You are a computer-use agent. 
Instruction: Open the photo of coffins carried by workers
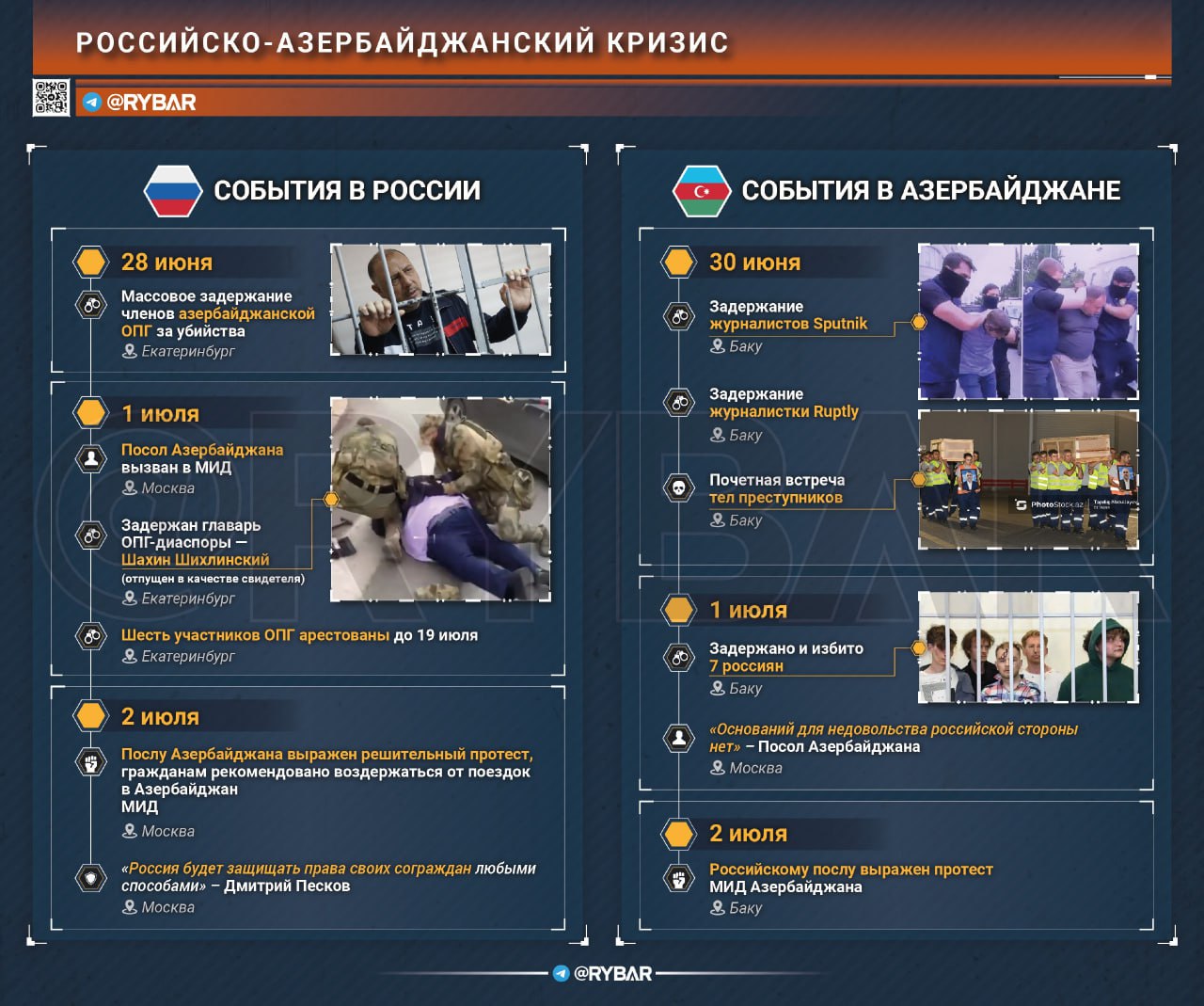tap(1028, 480)
